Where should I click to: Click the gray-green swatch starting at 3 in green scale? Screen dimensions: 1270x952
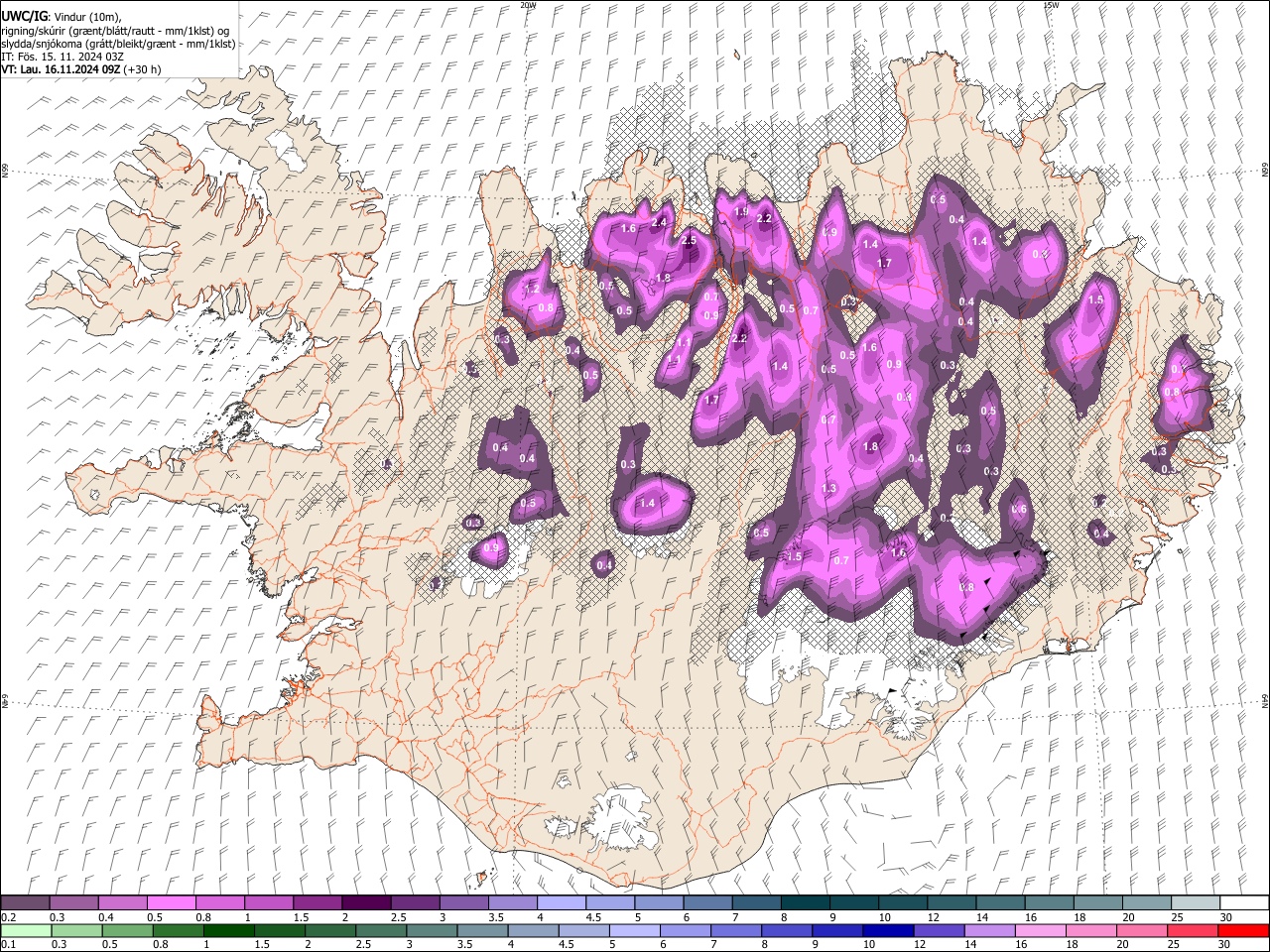pyautogui.click(x=431, y=930)
